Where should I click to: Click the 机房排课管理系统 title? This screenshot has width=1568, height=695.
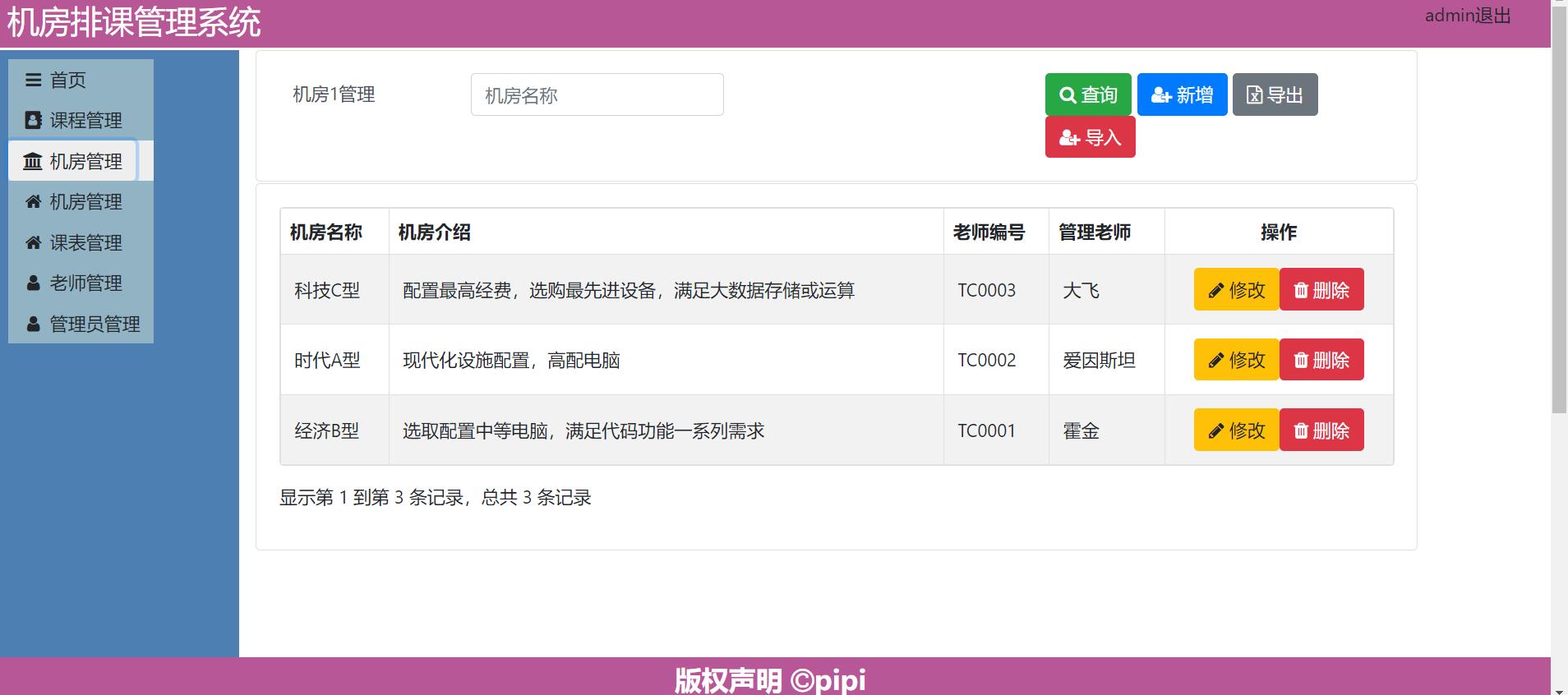coord(134,22)
